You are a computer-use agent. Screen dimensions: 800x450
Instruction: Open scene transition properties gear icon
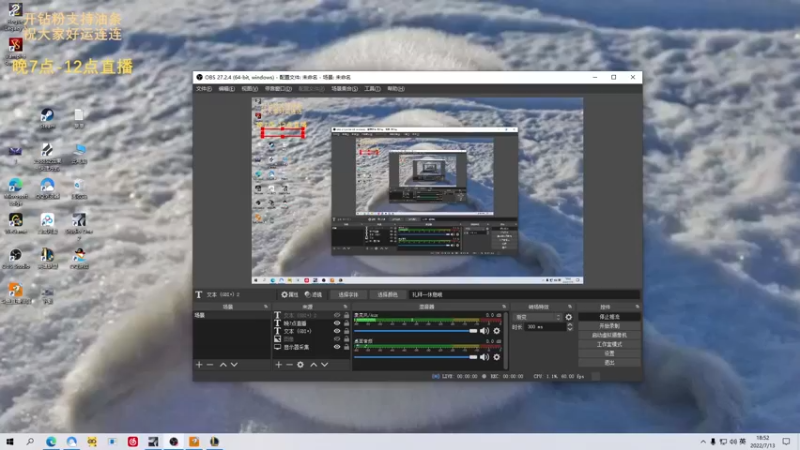569,317
